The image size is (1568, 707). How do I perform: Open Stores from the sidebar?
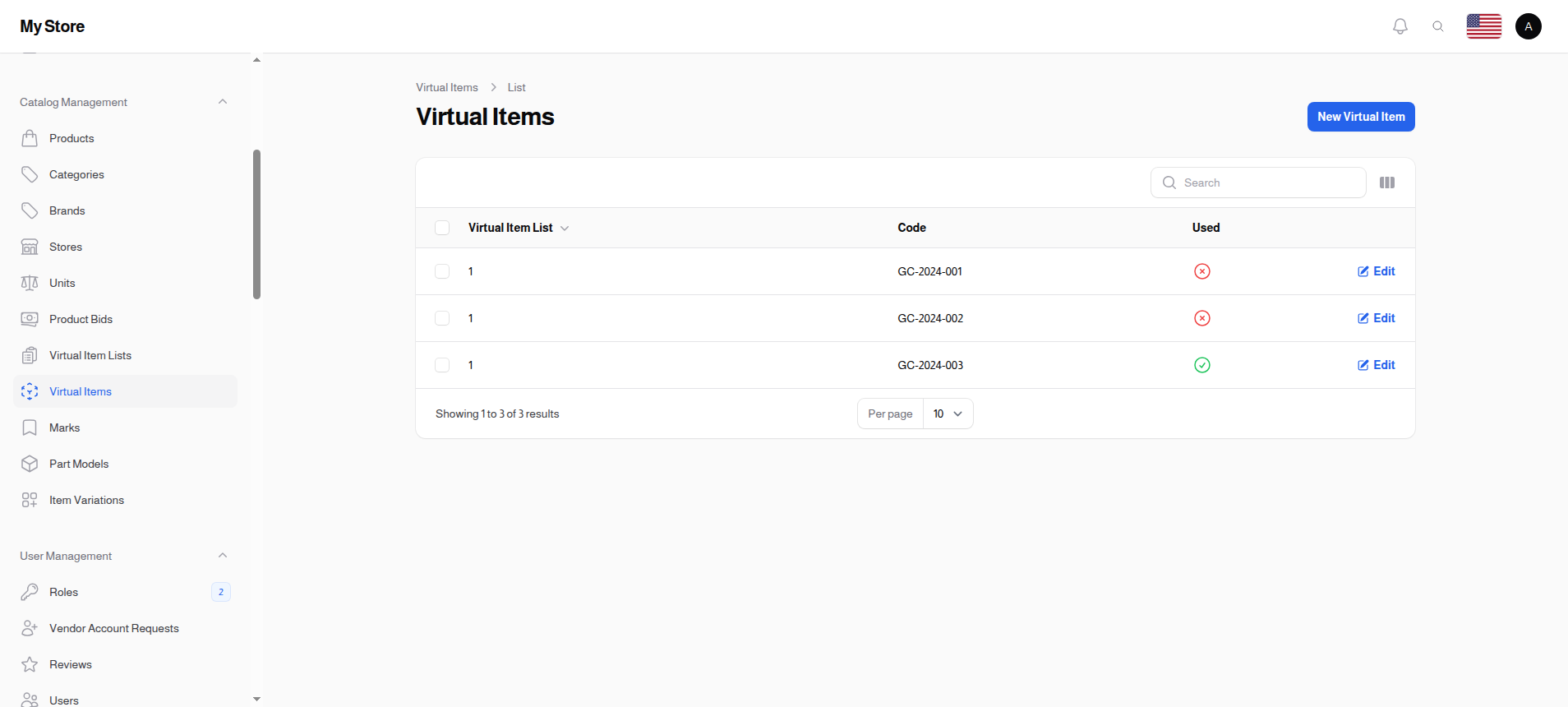[x=125, y=247]
